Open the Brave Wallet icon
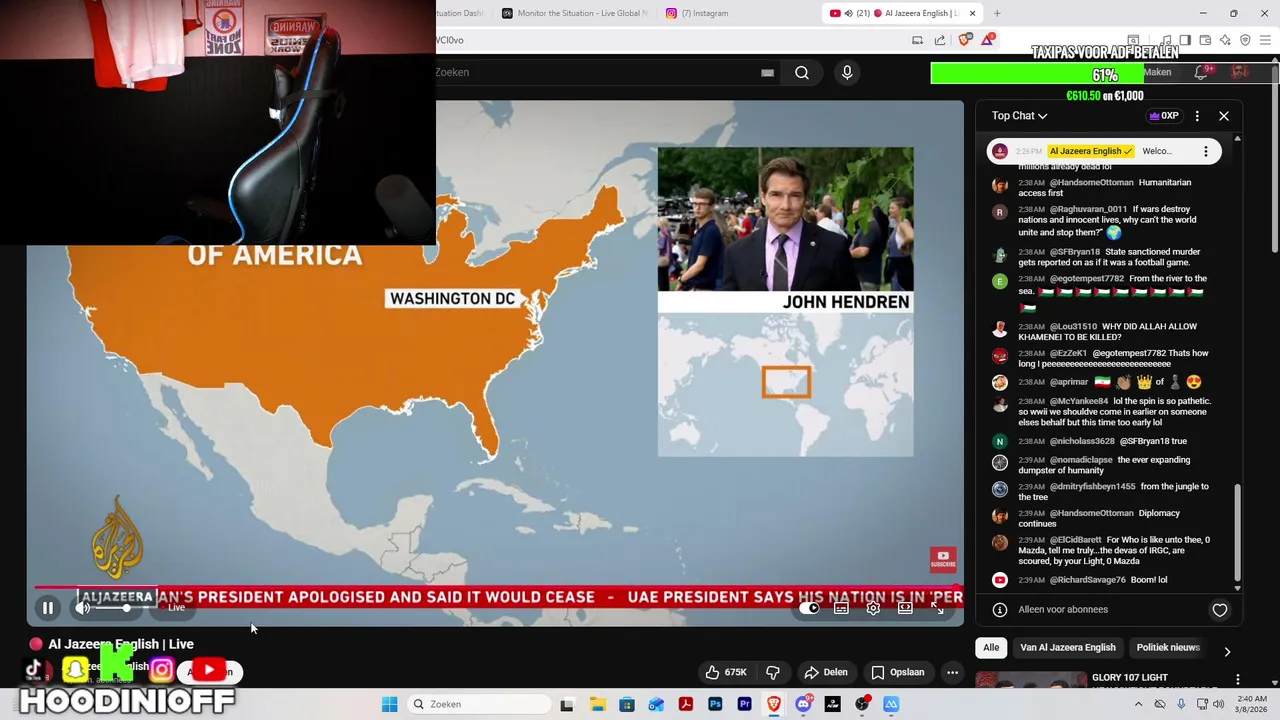Screen dimensions: 1280x720 (1205, 40)
